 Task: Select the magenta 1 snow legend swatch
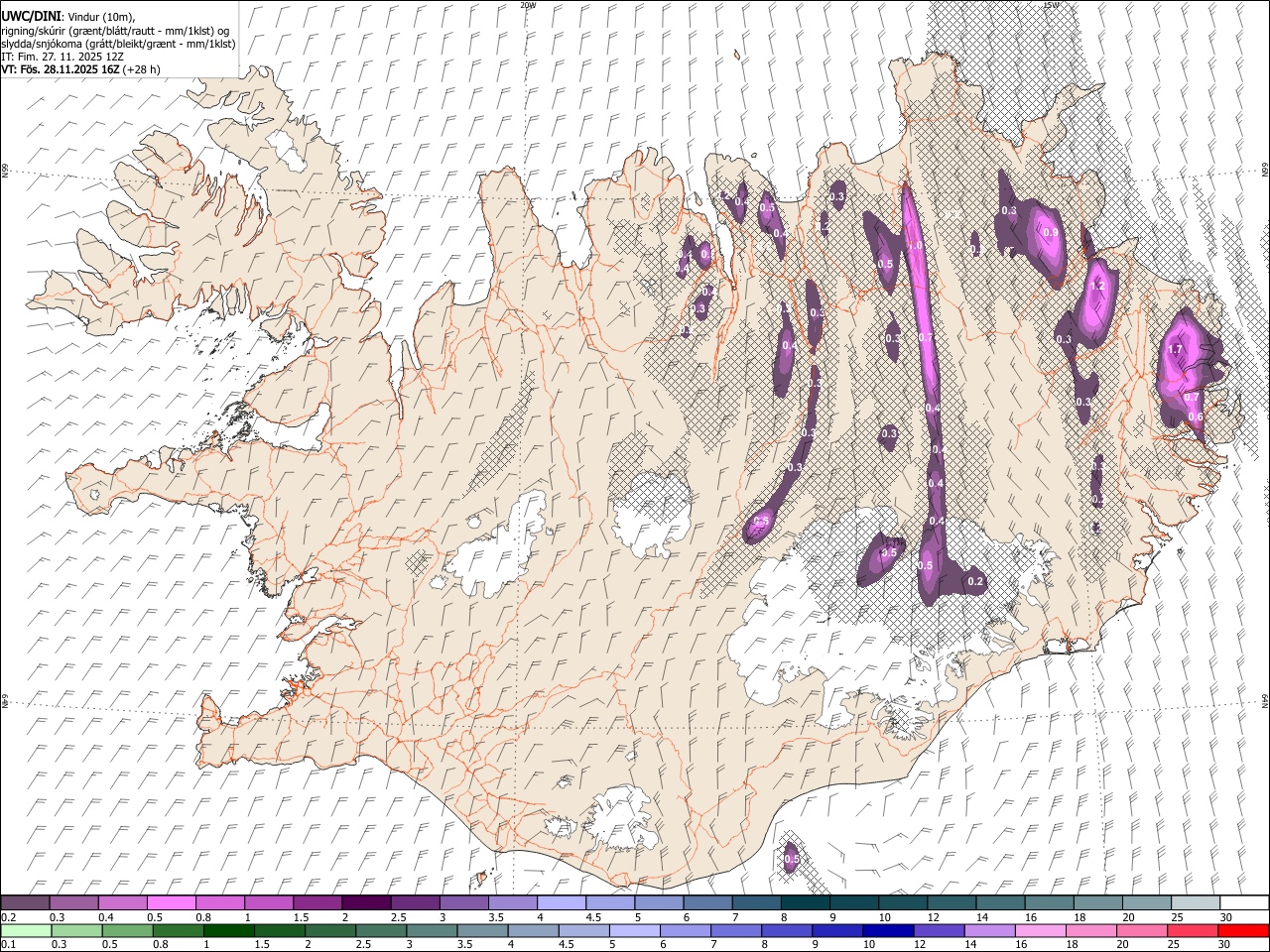269,902
